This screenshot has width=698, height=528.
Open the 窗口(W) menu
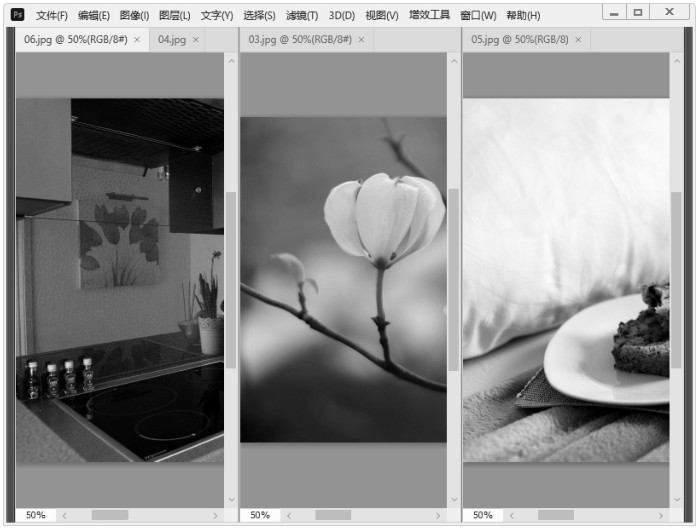[x=478, y=16]
